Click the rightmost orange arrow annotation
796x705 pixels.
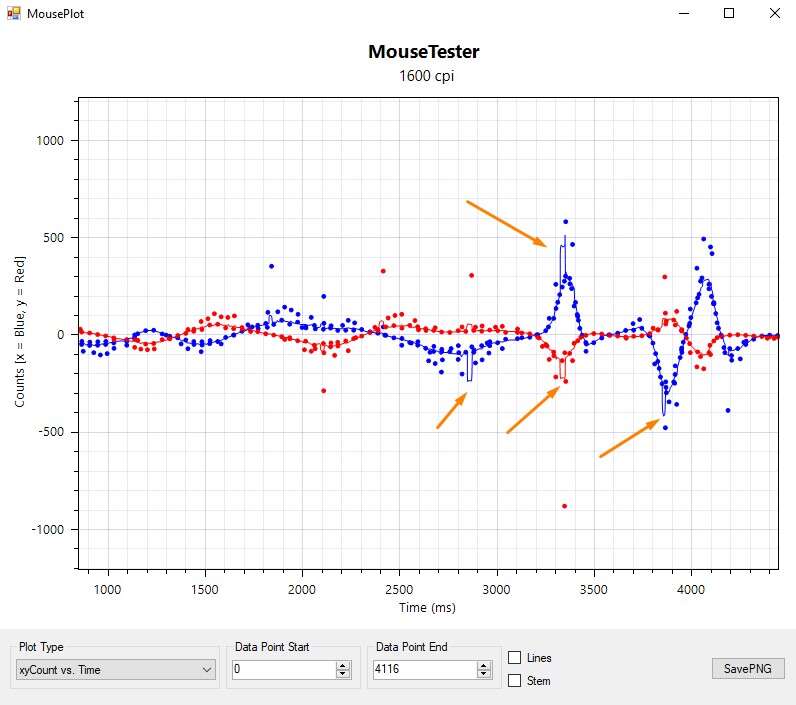tap(630, 439)
